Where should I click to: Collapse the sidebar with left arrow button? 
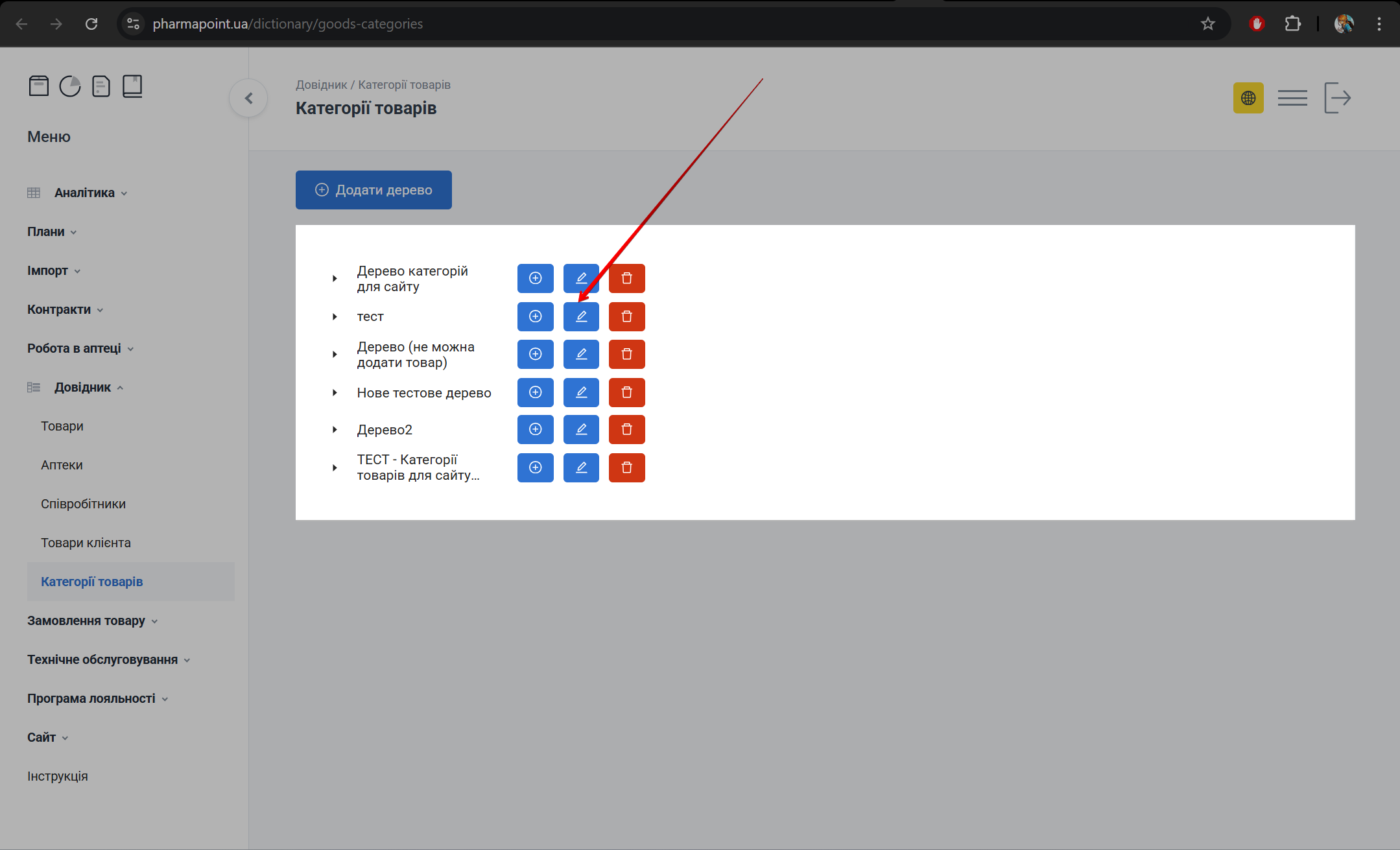pyautogui.click(x=248, y=98)
